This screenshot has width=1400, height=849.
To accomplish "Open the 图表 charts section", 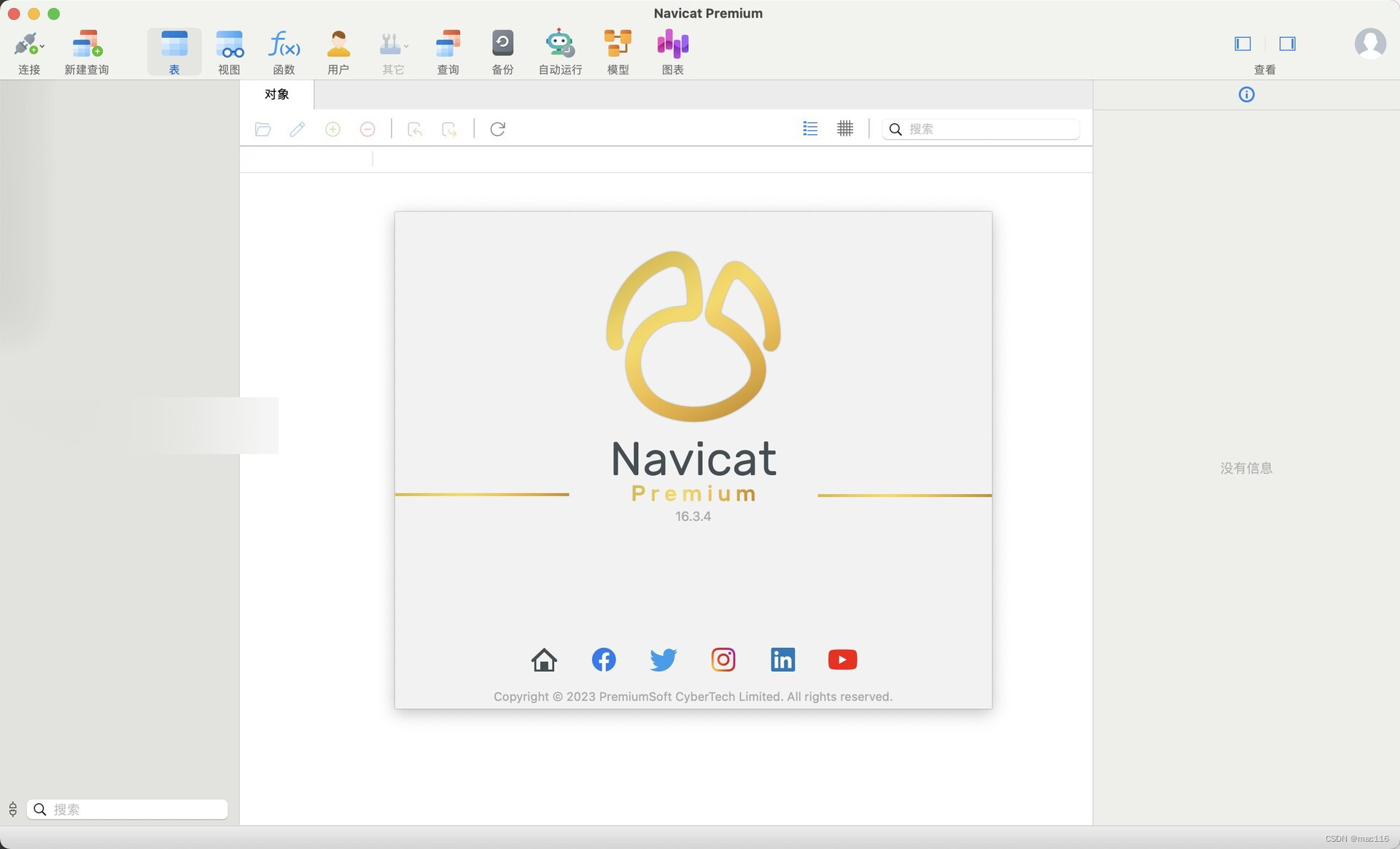I will point(672,52).
